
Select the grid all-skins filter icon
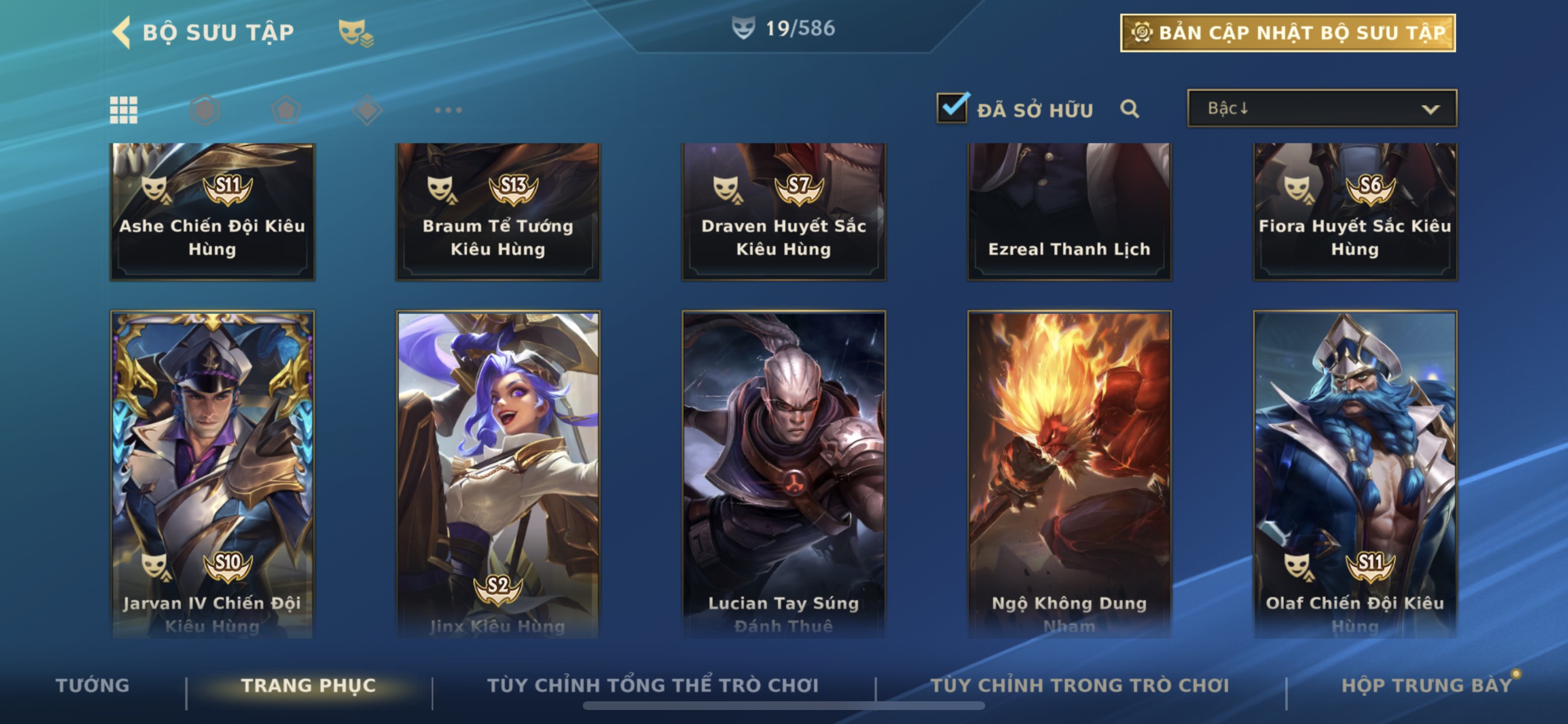124,110
